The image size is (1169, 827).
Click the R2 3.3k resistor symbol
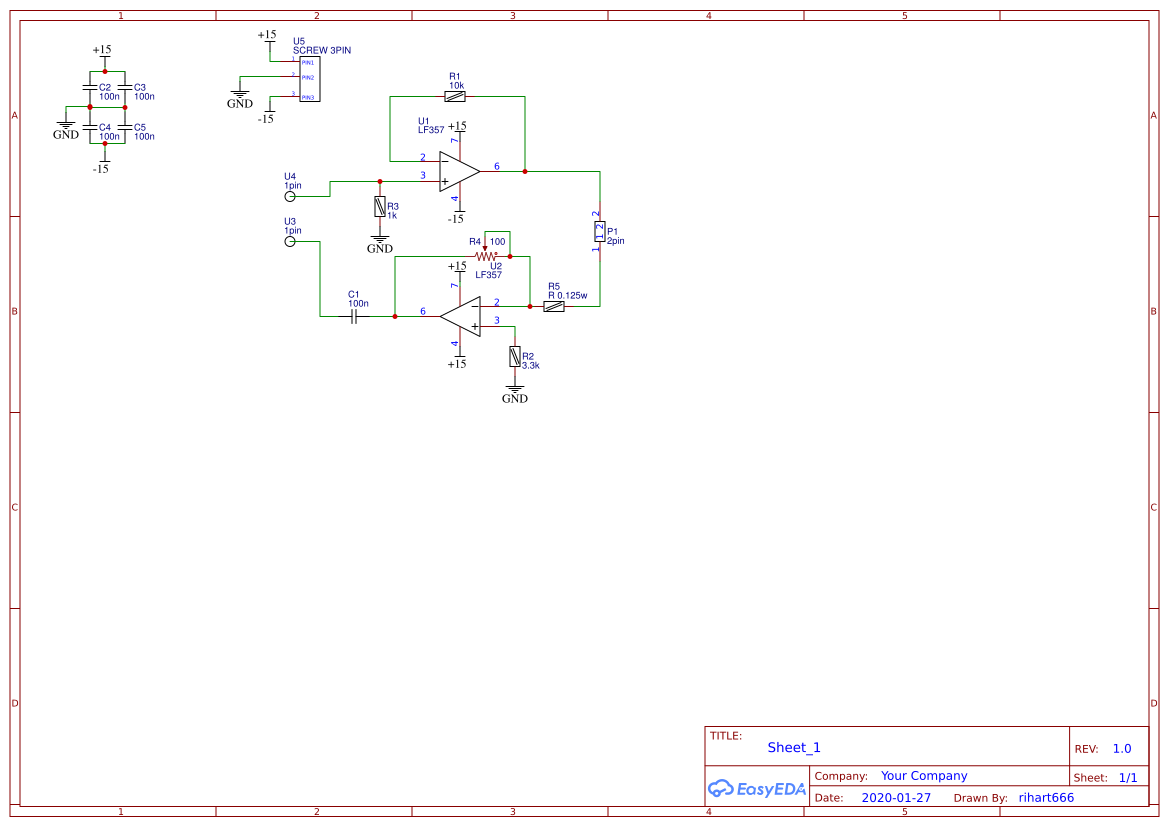tap(514, 356)
